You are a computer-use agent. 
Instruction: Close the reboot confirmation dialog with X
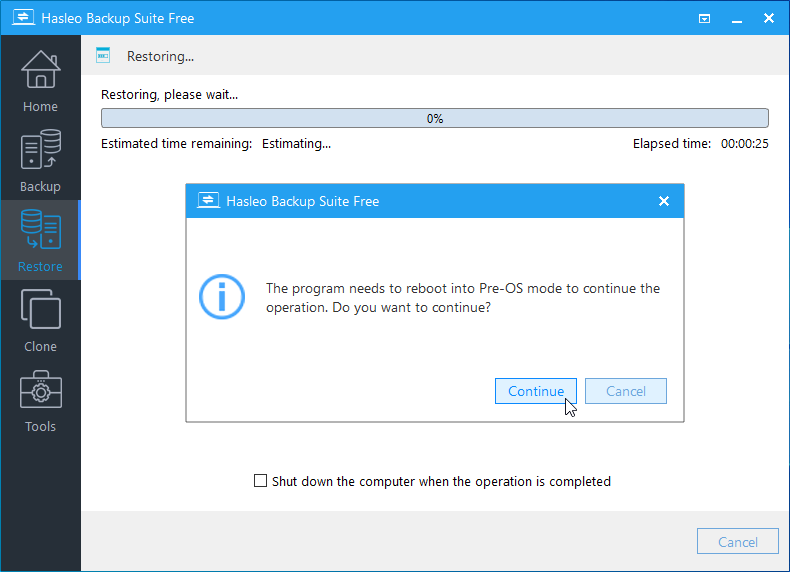663,201
